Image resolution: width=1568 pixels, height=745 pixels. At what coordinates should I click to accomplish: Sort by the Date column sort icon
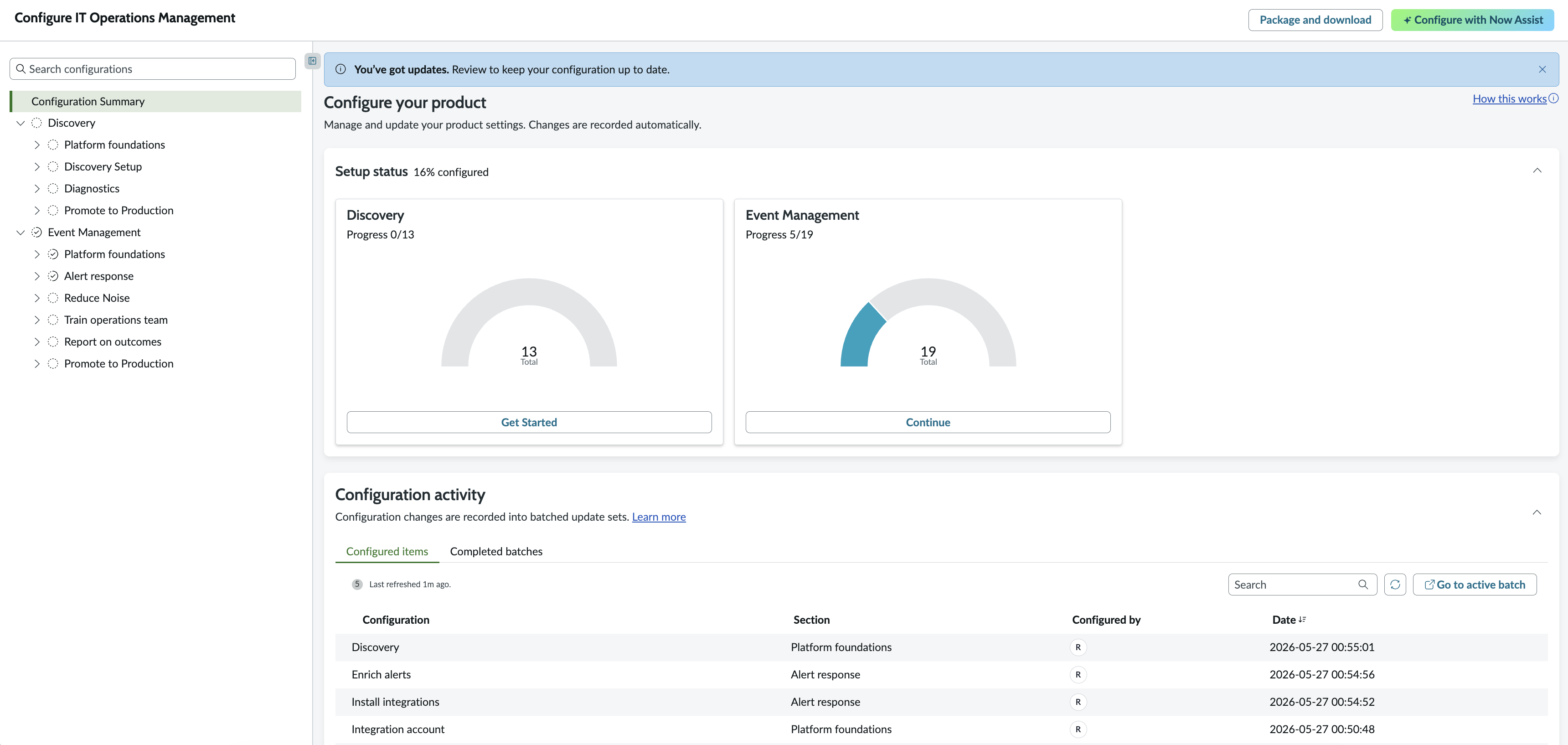(x=1302, y=619)
